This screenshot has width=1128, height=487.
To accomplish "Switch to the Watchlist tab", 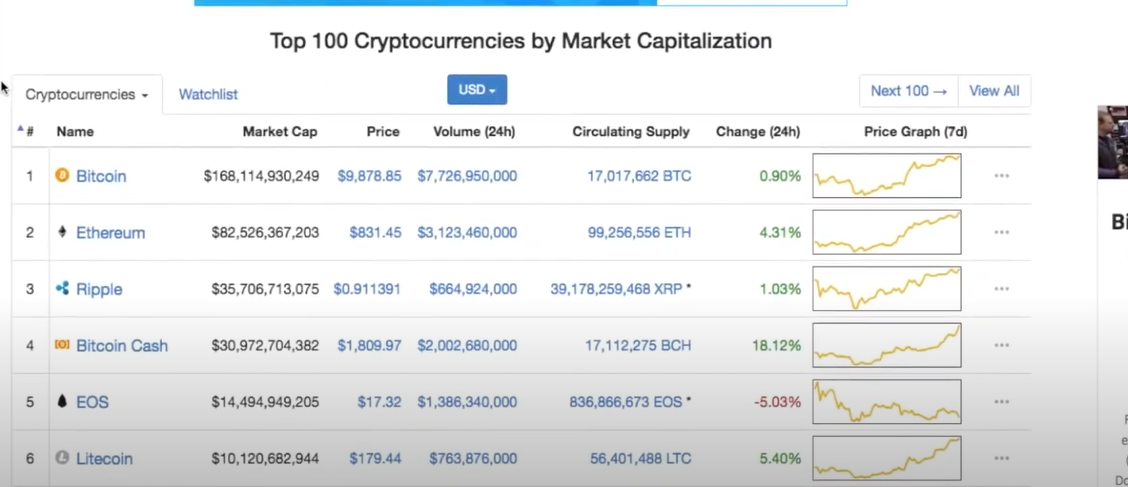I will (x=208, y=94).
